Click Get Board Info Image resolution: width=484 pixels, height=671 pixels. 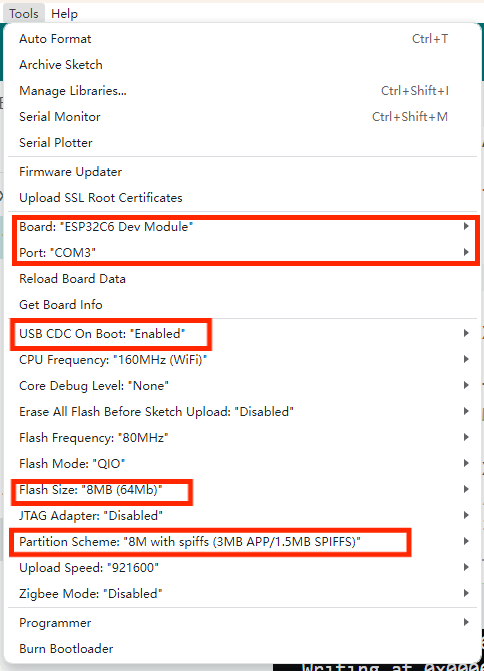tap(242, 305)
